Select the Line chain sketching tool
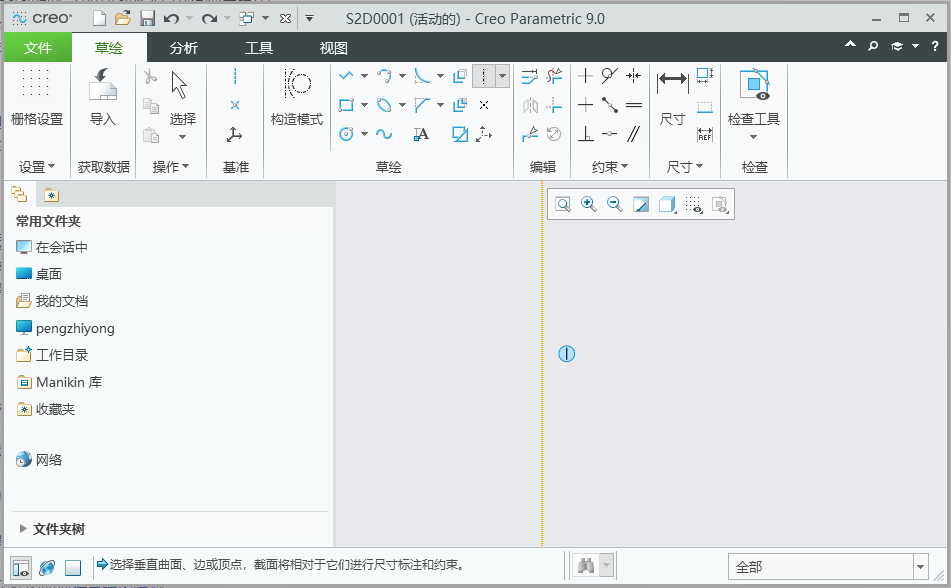Viewport: 951px width, 588px height. [348, 76]
